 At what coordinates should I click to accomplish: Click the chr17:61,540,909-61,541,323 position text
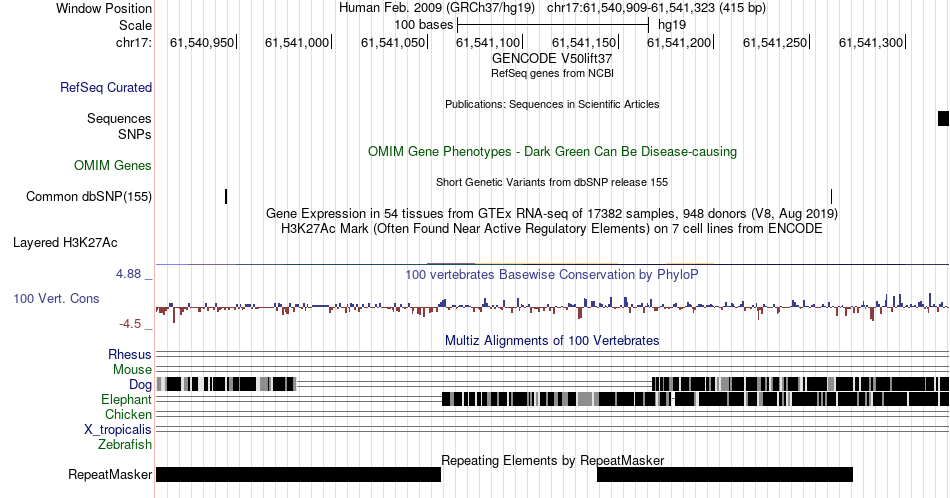pyautogui.click(x=656, y=8)
